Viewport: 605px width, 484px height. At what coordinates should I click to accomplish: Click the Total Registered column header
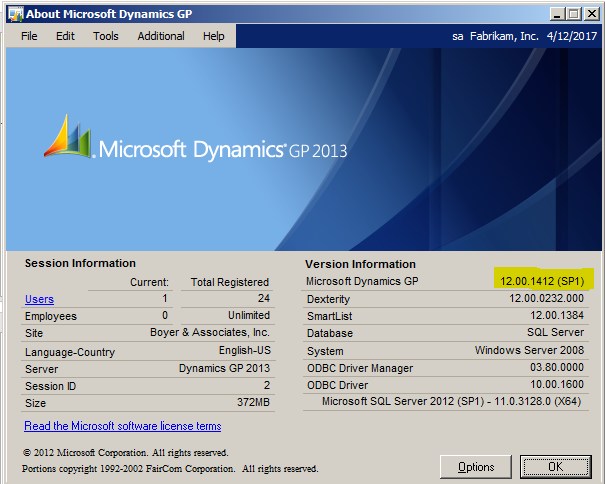pyautogui.click(x=230, y=282)
